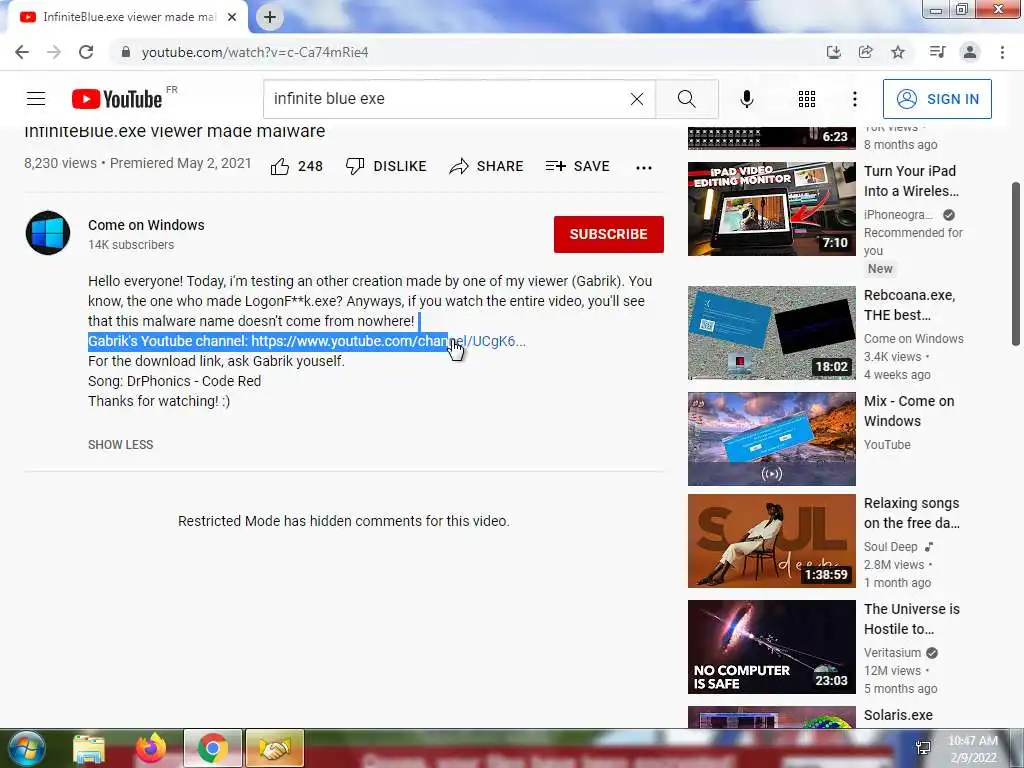The width and height of the screenshot is (1024, 768).
Task: Click 'Song: DrPhonics - Code Red' line
Action: click(174, 381)
